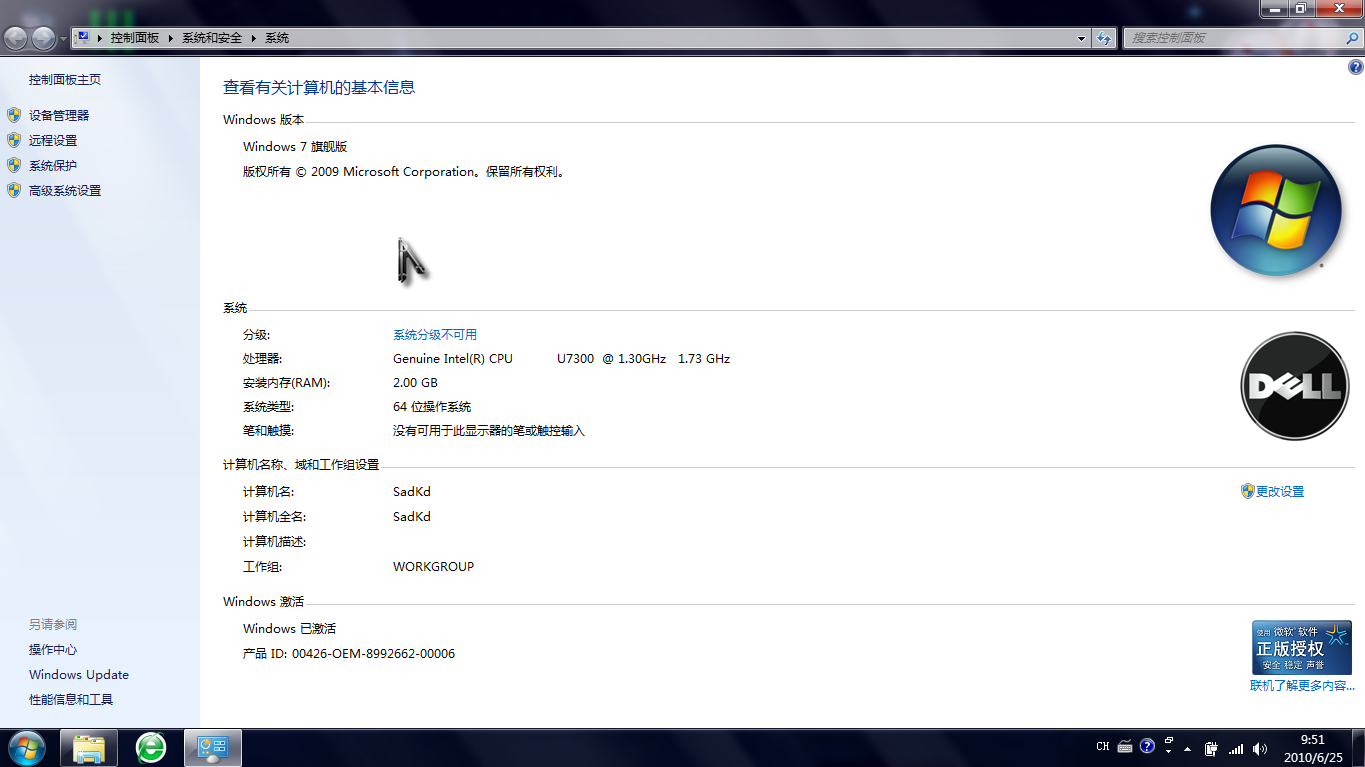Click the 系统分级不可用 link
Screen dimensions: 1365x767
click(x=435, y=335)
